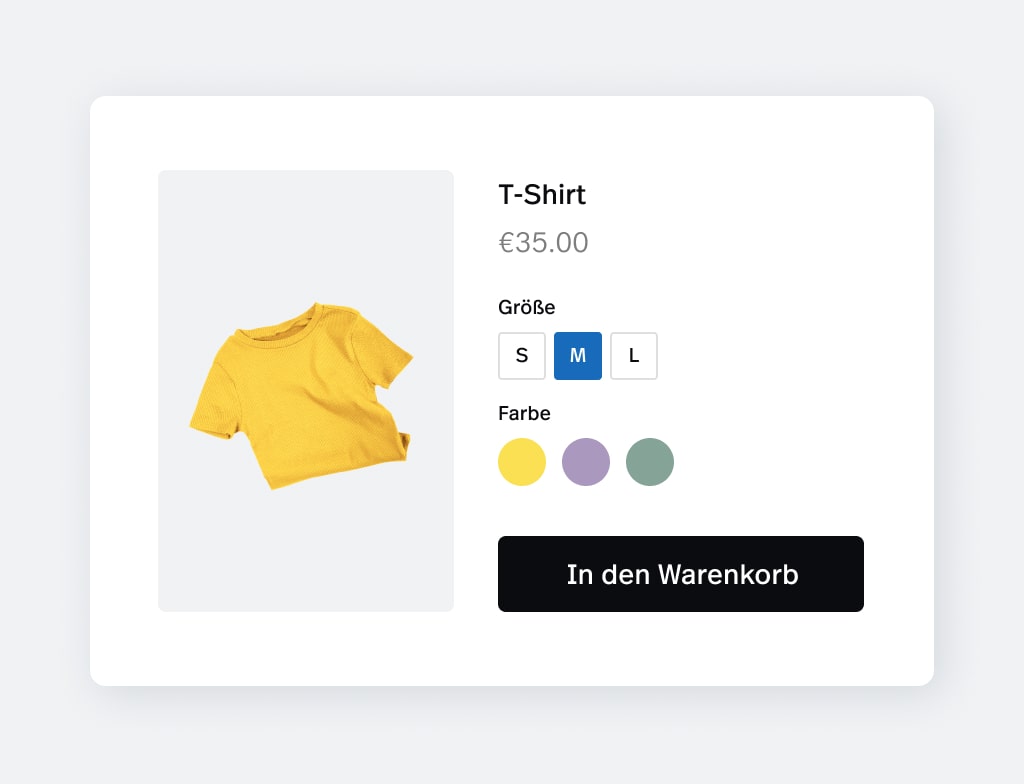1024x784 pixels.
Task: Select the yellow color swatch
Action: tap(522, 462)
